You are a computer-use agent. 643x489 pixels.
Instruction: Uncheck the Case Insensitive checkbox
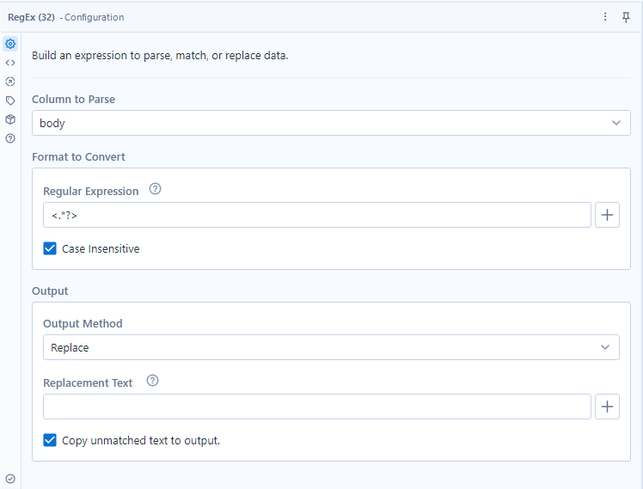pyautogui.click(x=50, y=248)
